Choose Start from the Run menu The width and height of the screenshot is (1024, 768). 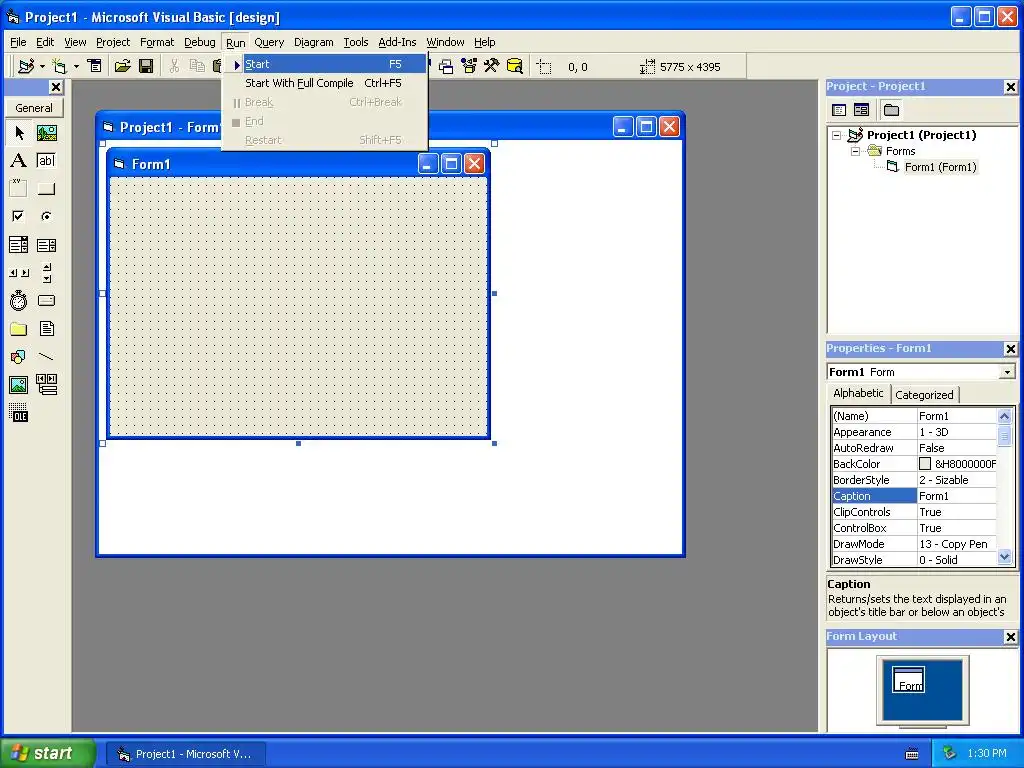tap(325, 64)
